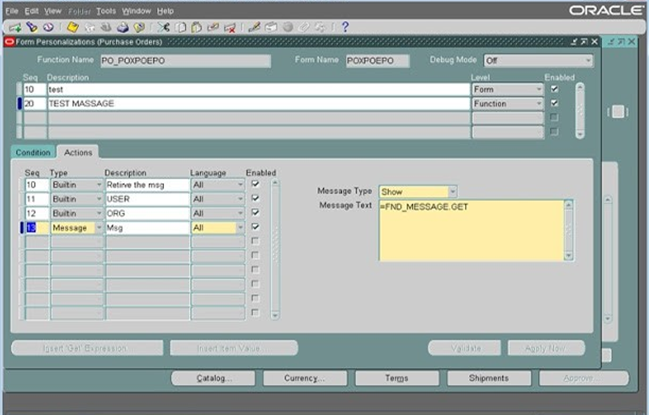This screenshot has width=649, height=415.
Task: Open Language dropdown for 'Retirve the msg'
Action: pyautogui.click(x=240, y=185)
